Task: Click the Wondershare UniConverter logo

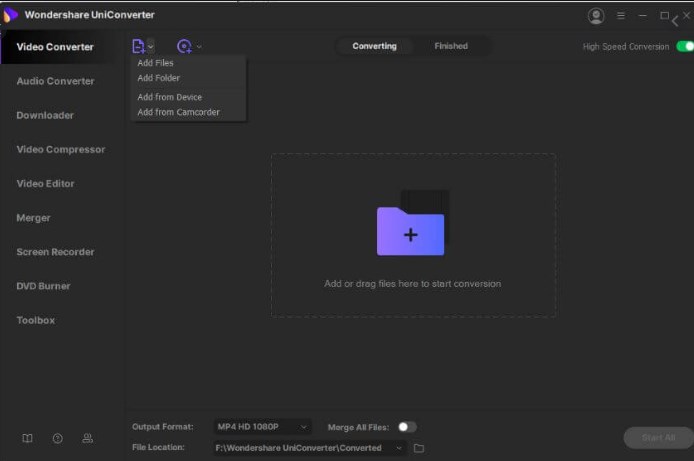Action: [x=10, y=15]
